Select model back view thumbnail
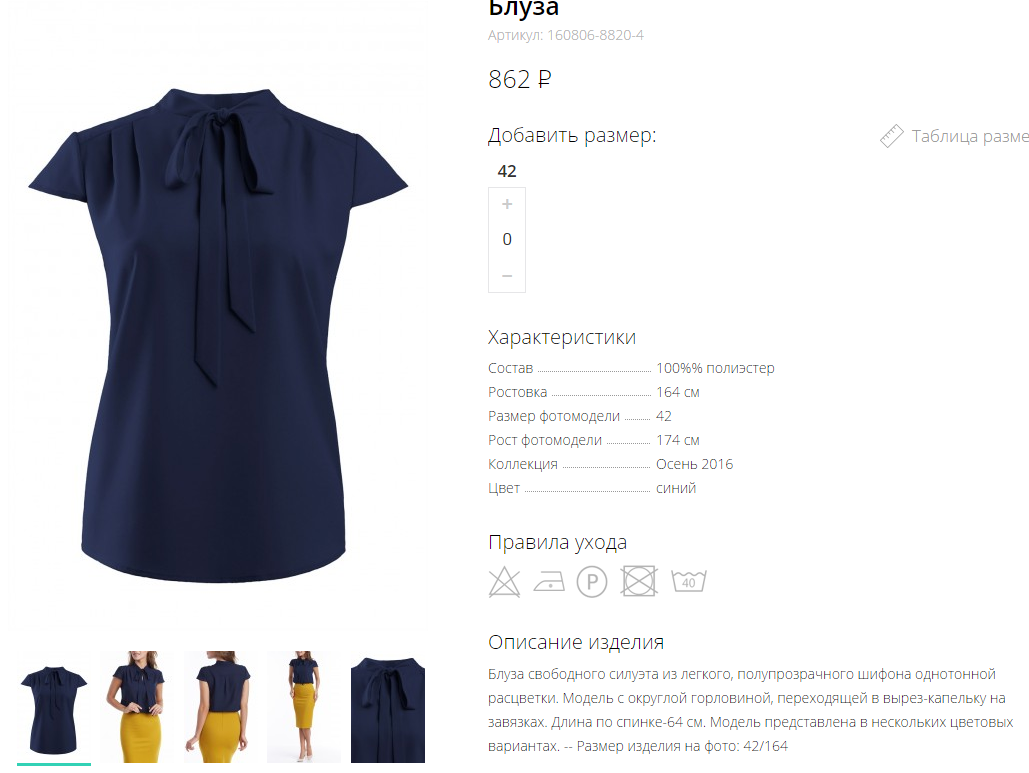 220,707
